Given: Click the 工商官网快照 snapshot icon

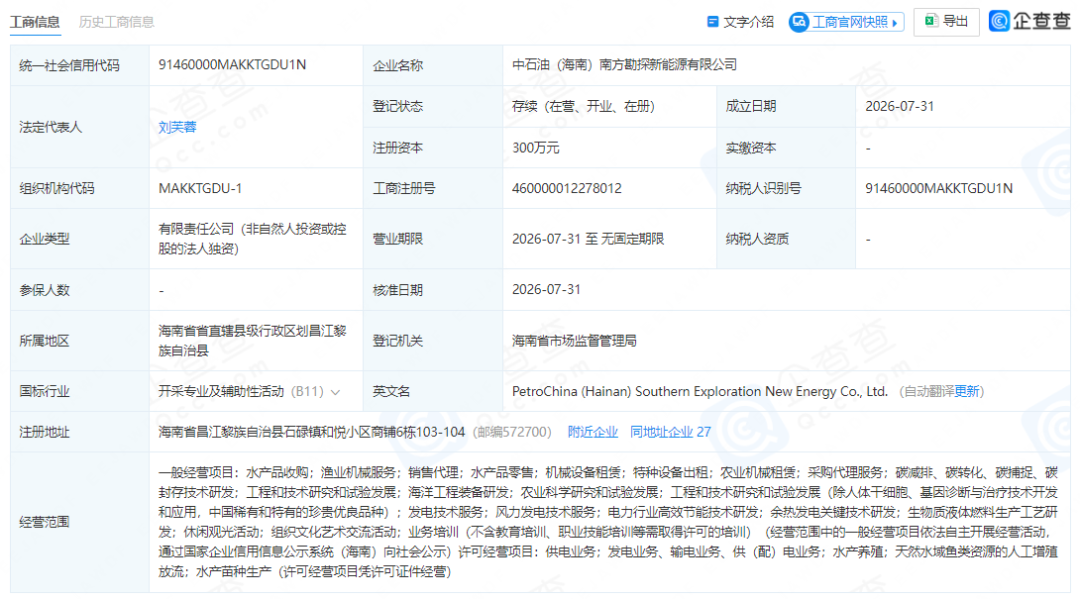Looking at the screenshot, I should click(799, 22).
